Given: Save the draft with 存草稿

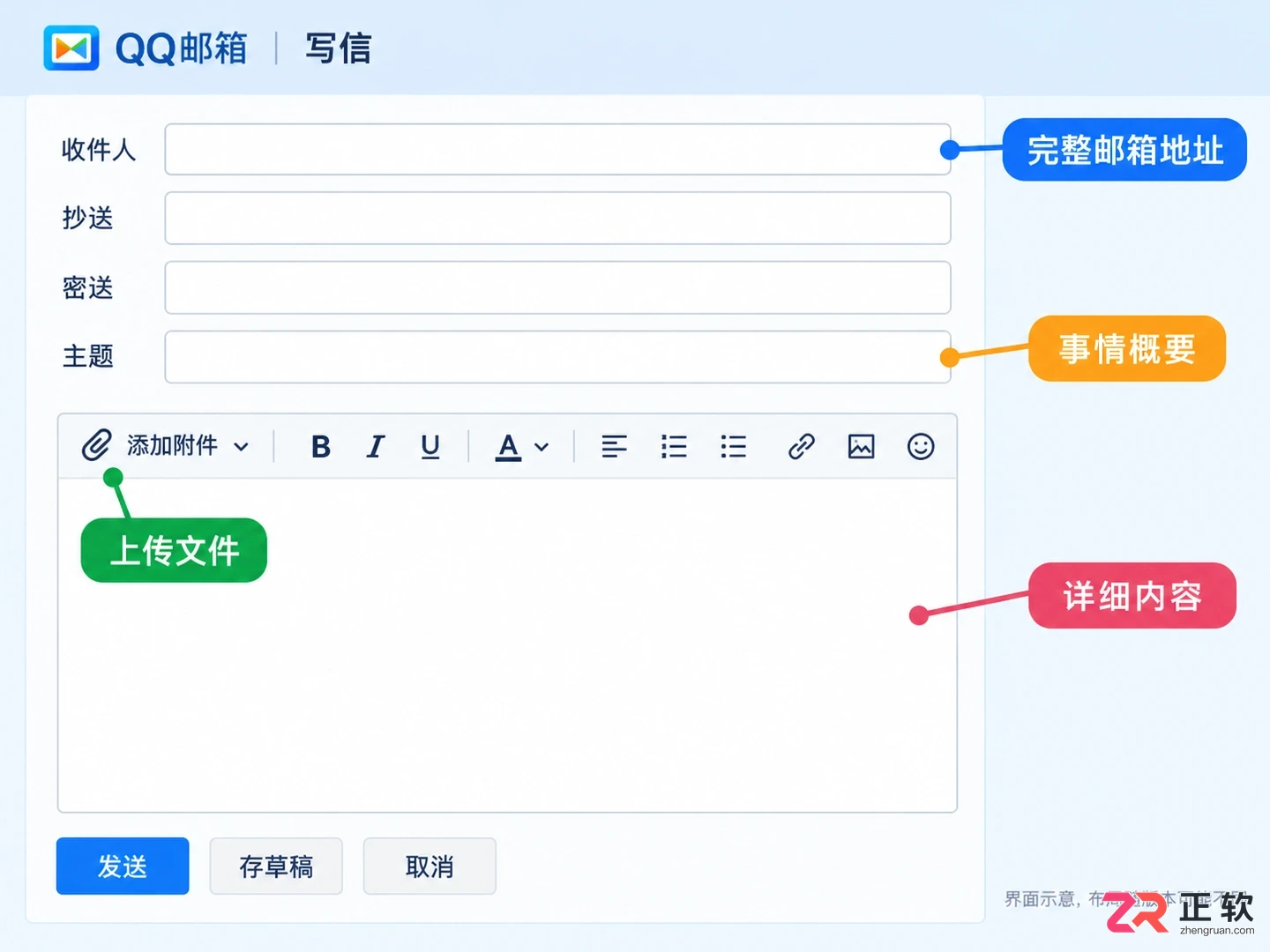Looking at the screenshot, I should pos(276,866).
